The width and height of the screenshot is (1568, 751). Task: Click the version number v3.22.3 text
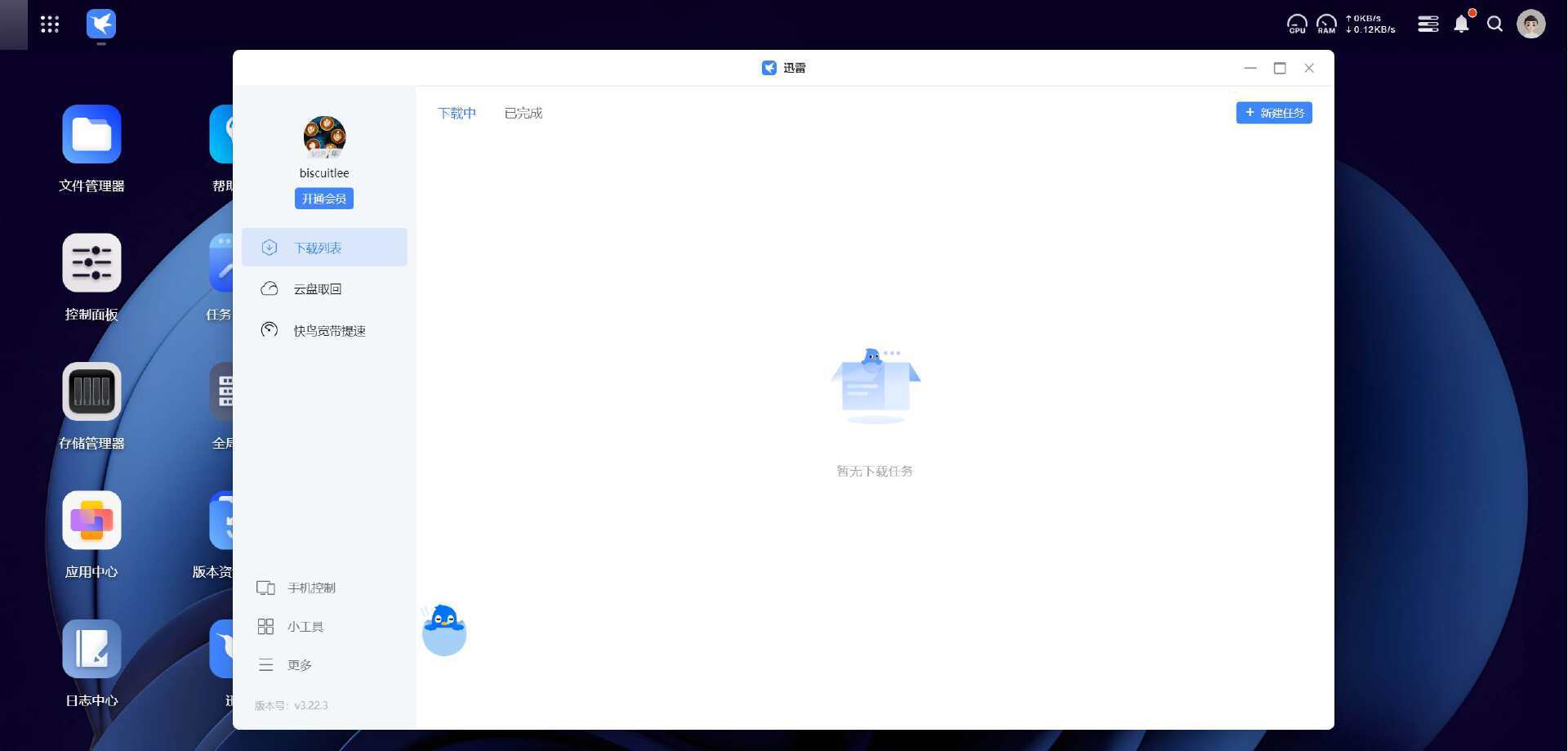311,705
